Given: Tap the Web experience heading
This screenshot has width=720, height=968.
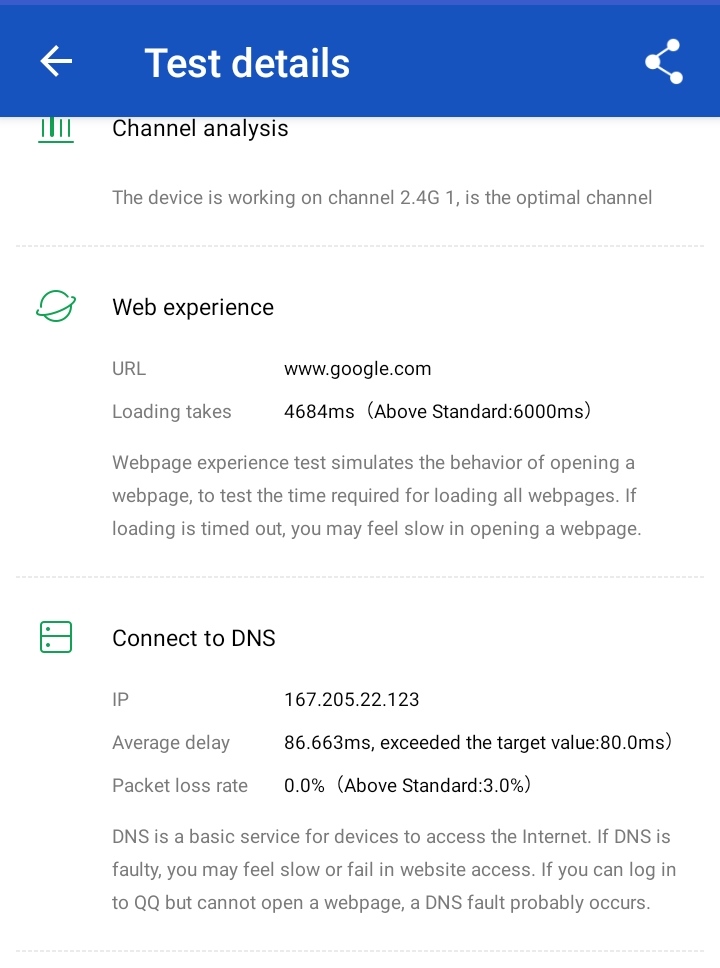Looking at the screenshot, I should [193, 307].
